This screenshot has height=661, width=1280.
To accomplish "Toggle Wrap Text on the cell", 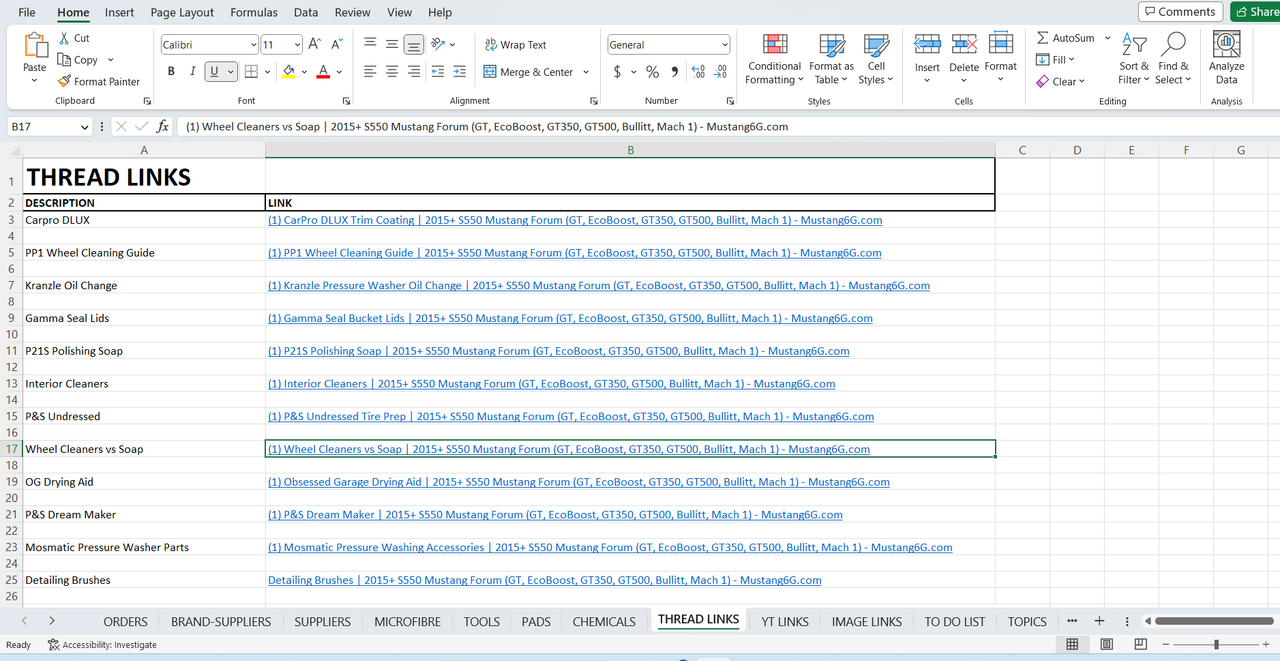I will click(516, 45).
